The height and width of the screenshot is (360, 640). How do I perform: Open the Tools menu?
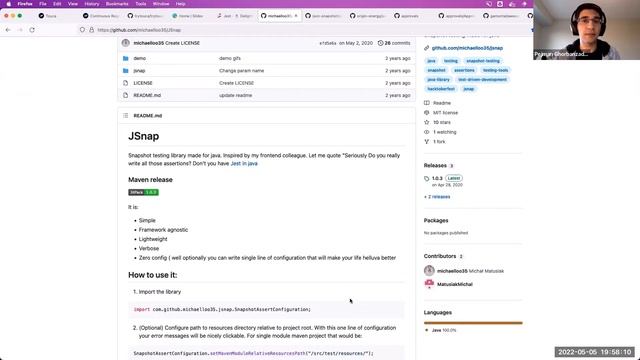pos(141,4)
